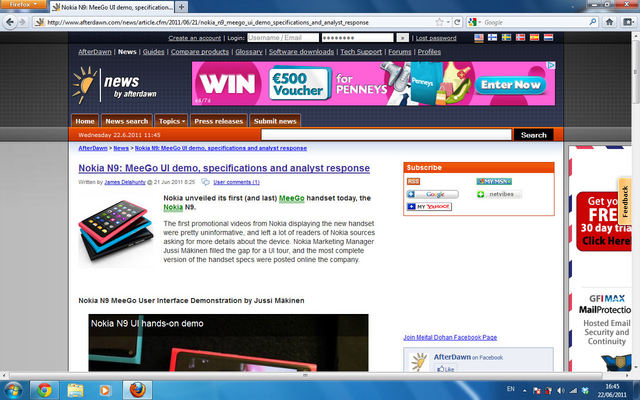This screenshot has width=640, height=400.
Task: Click the browser address bar
Action: (239, 22)
